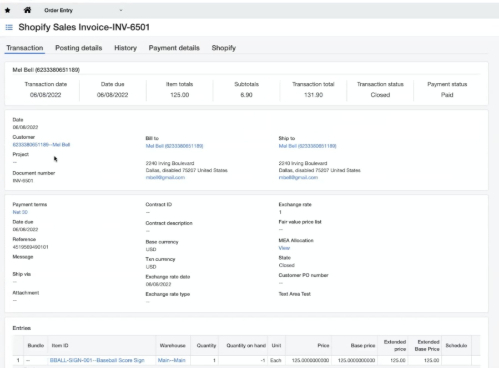Click the Item totals value 125.00
499x368 pixels.
tap(180, 95)
